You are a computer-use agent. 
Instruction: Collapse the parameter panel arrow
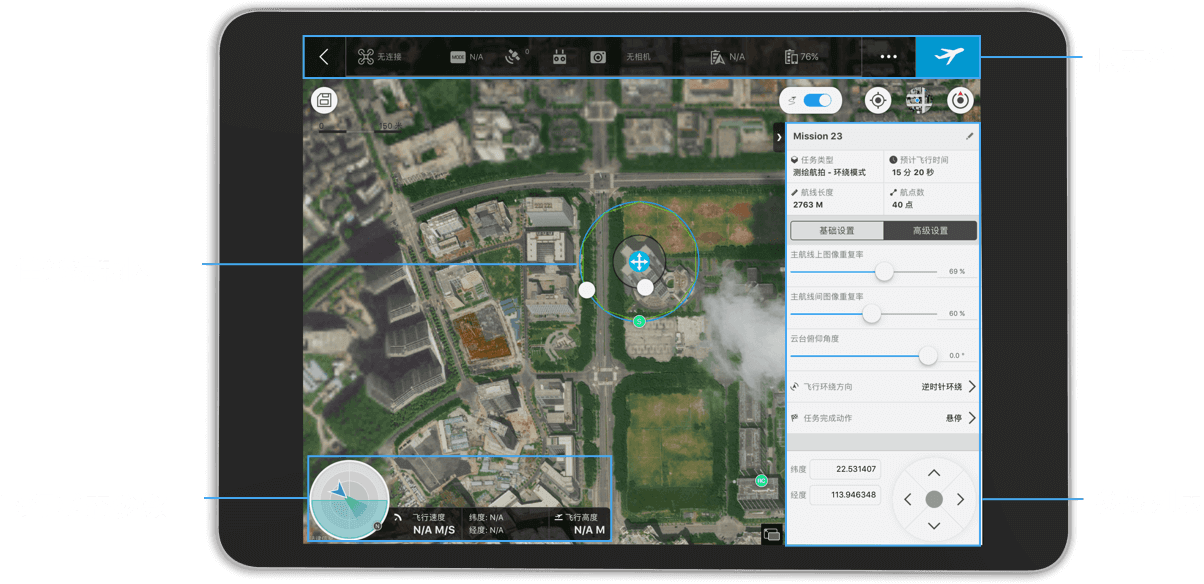click(x=779, y=137)
